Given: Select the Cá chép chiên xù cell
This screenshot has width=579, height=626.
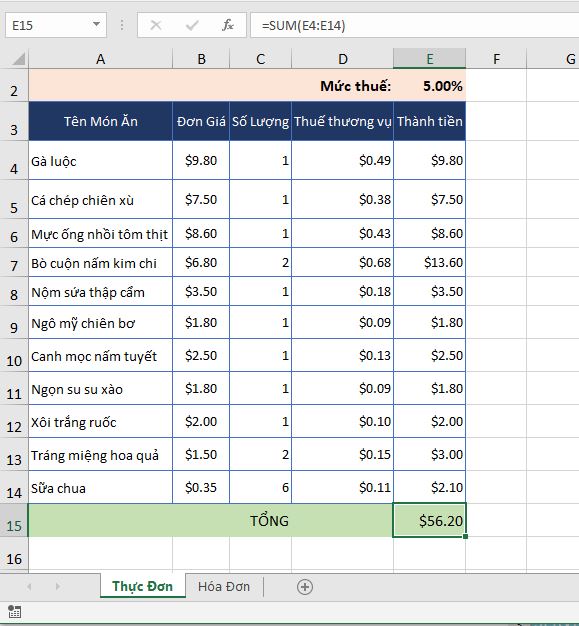Looking at the screenshot, I should [101, 199].
